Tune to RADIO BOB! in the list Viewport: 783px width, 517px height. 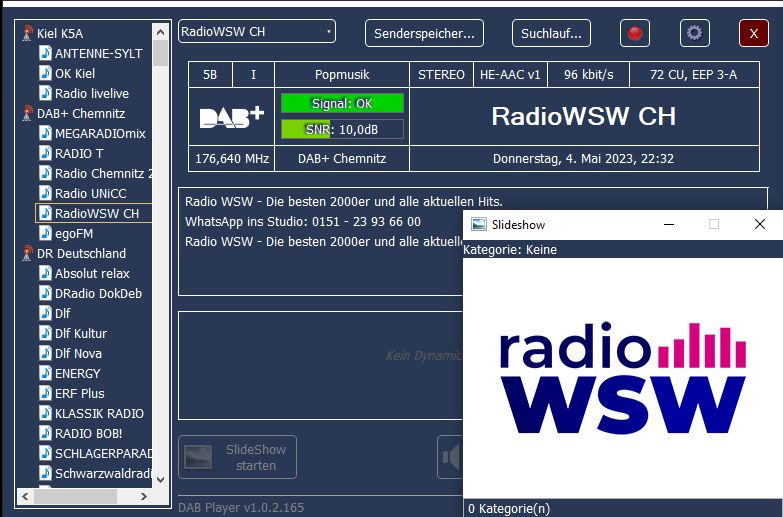(88, 433)
